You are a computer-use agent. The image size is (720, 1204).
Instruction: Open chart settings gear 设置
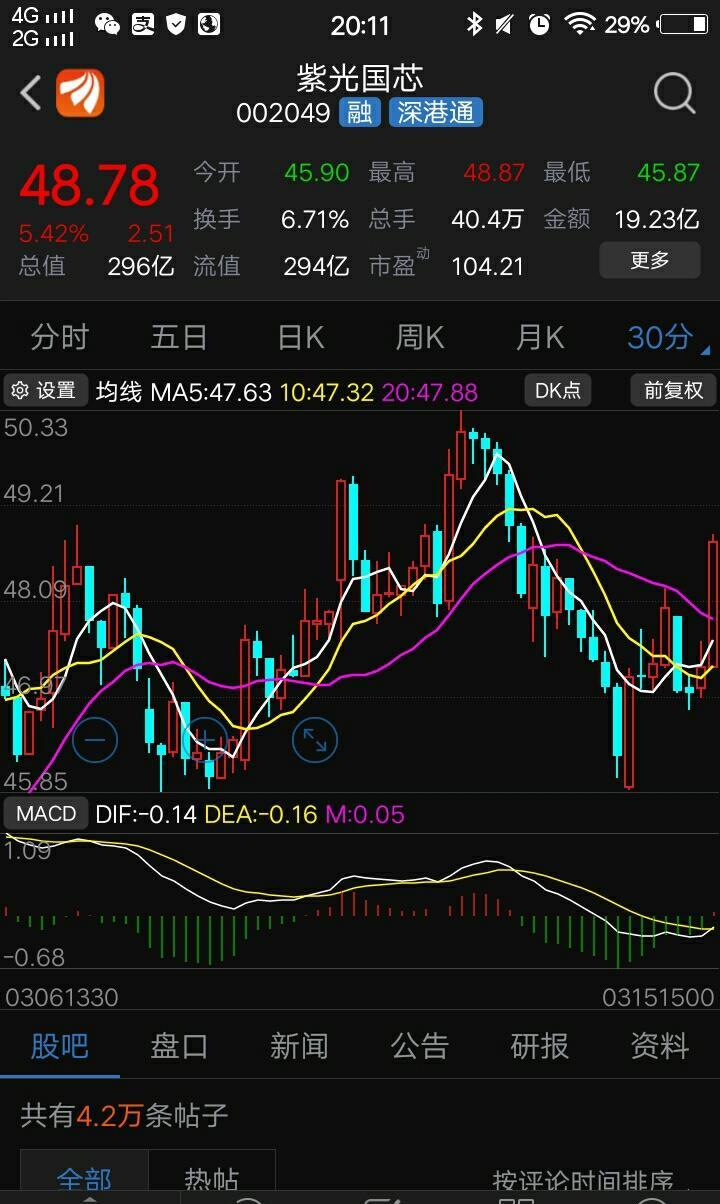click(x=44, y=390)
